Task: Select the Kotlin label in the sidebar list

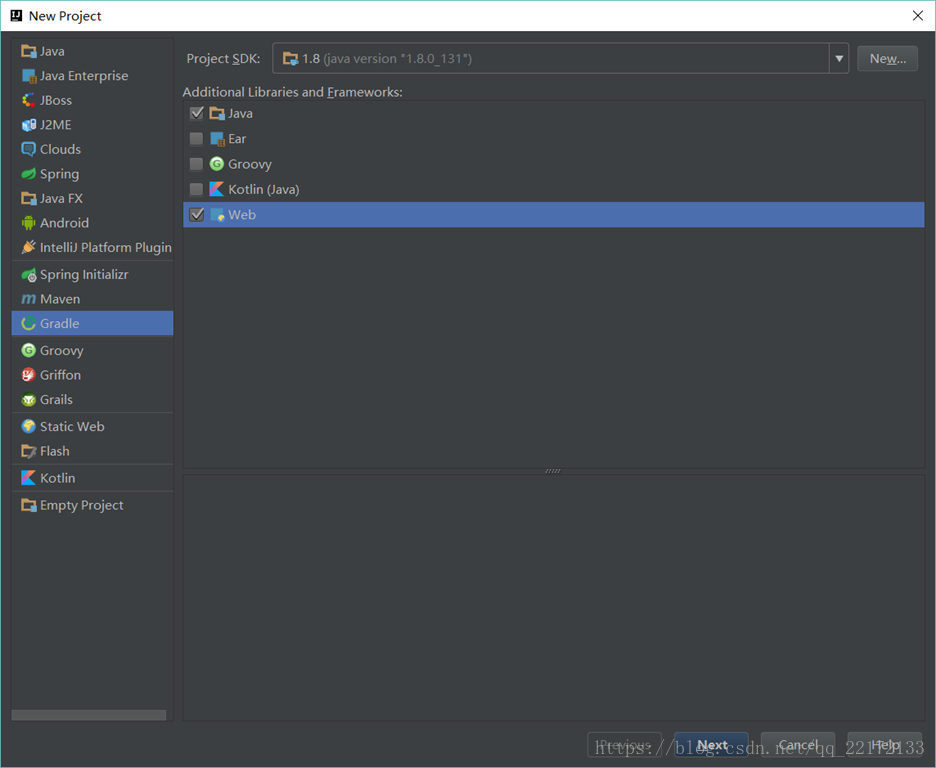Action: point(57,478)
